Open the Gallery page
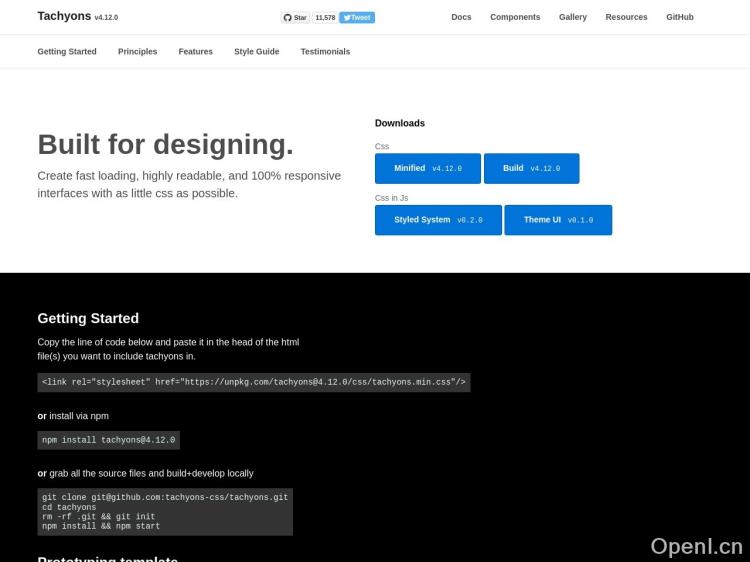 (x=573, y=17)
